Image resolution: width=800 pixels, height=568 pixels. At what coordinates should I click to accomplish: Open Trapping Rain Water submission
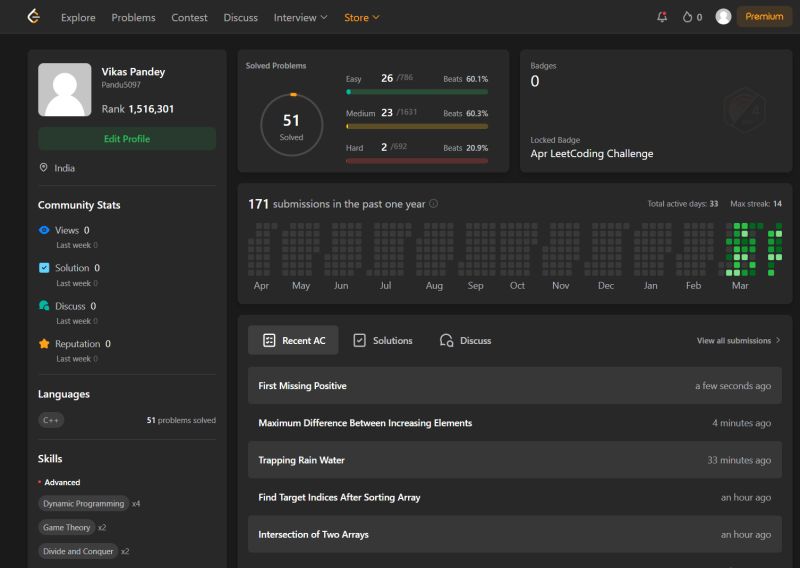(x=515, y=460)
